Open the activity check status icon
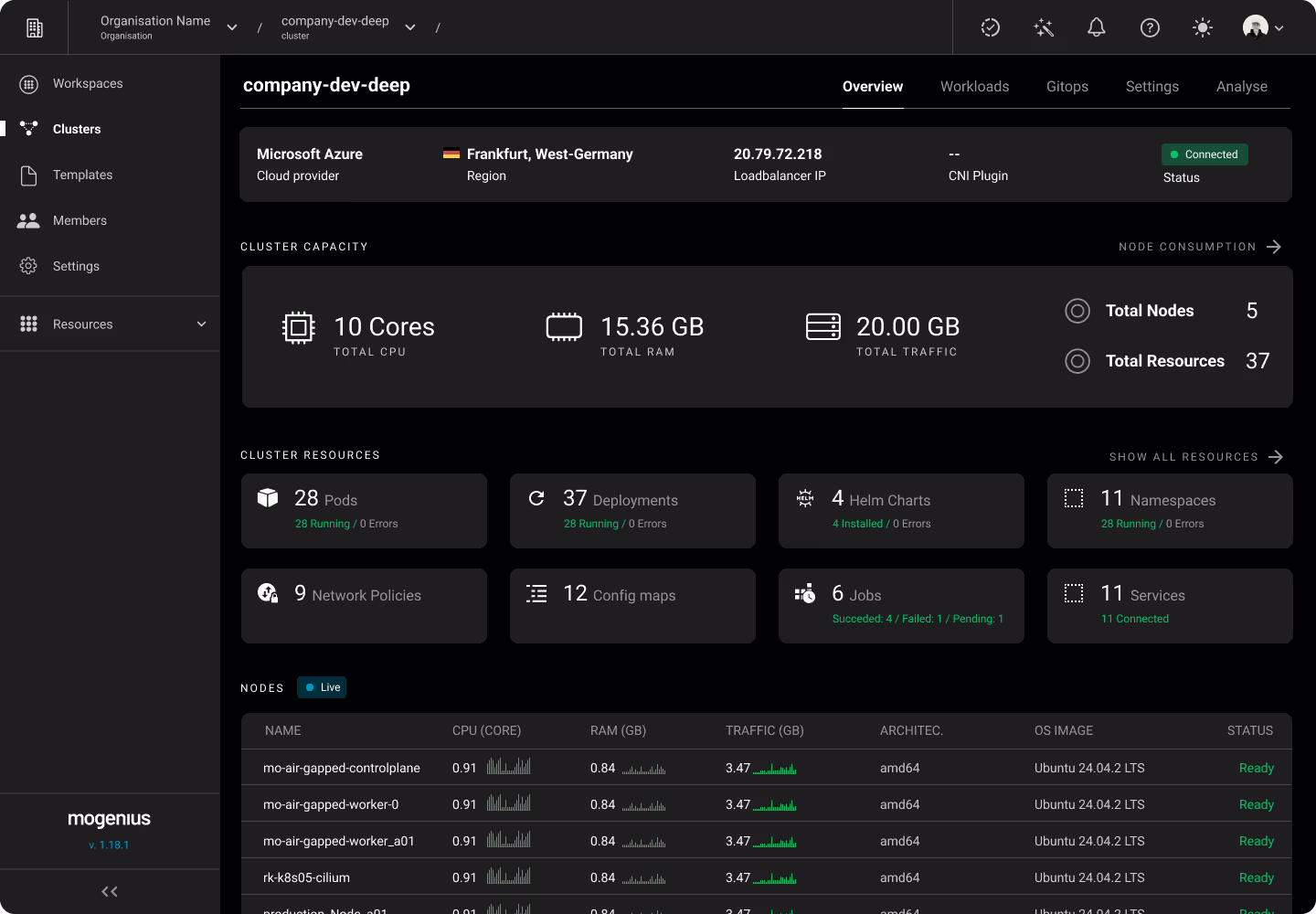Image resolution: width=1316 pixels, height=914 pixels. coord(991,27)
